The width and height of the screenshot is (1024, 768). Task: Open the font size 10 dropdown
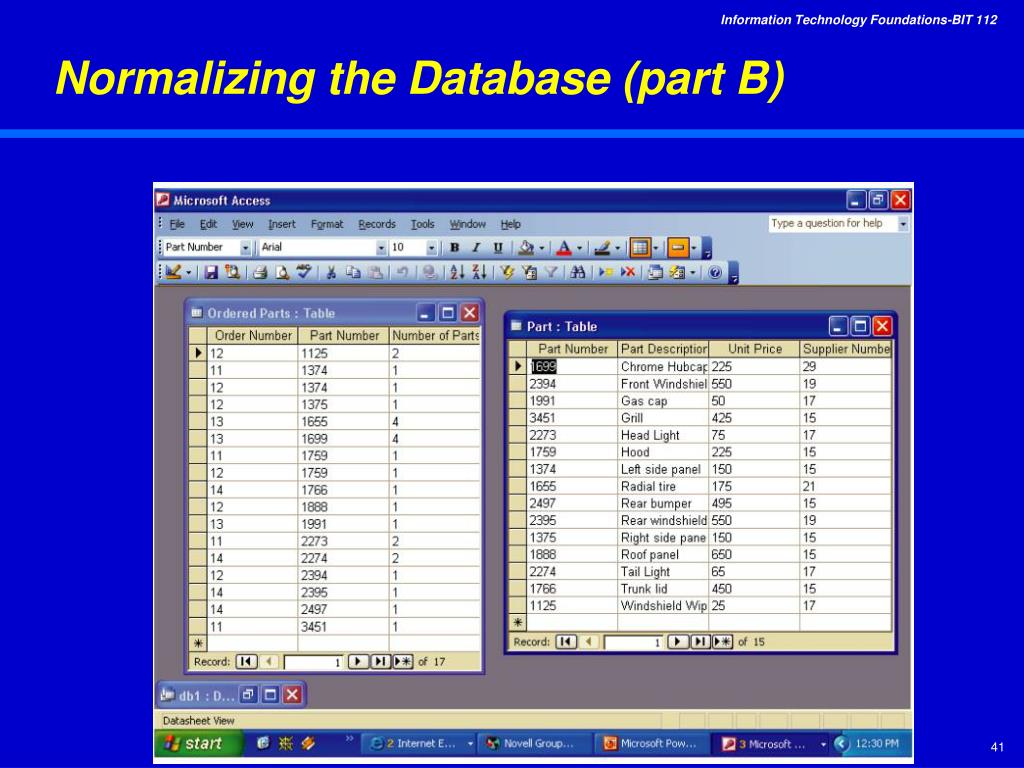431,248
